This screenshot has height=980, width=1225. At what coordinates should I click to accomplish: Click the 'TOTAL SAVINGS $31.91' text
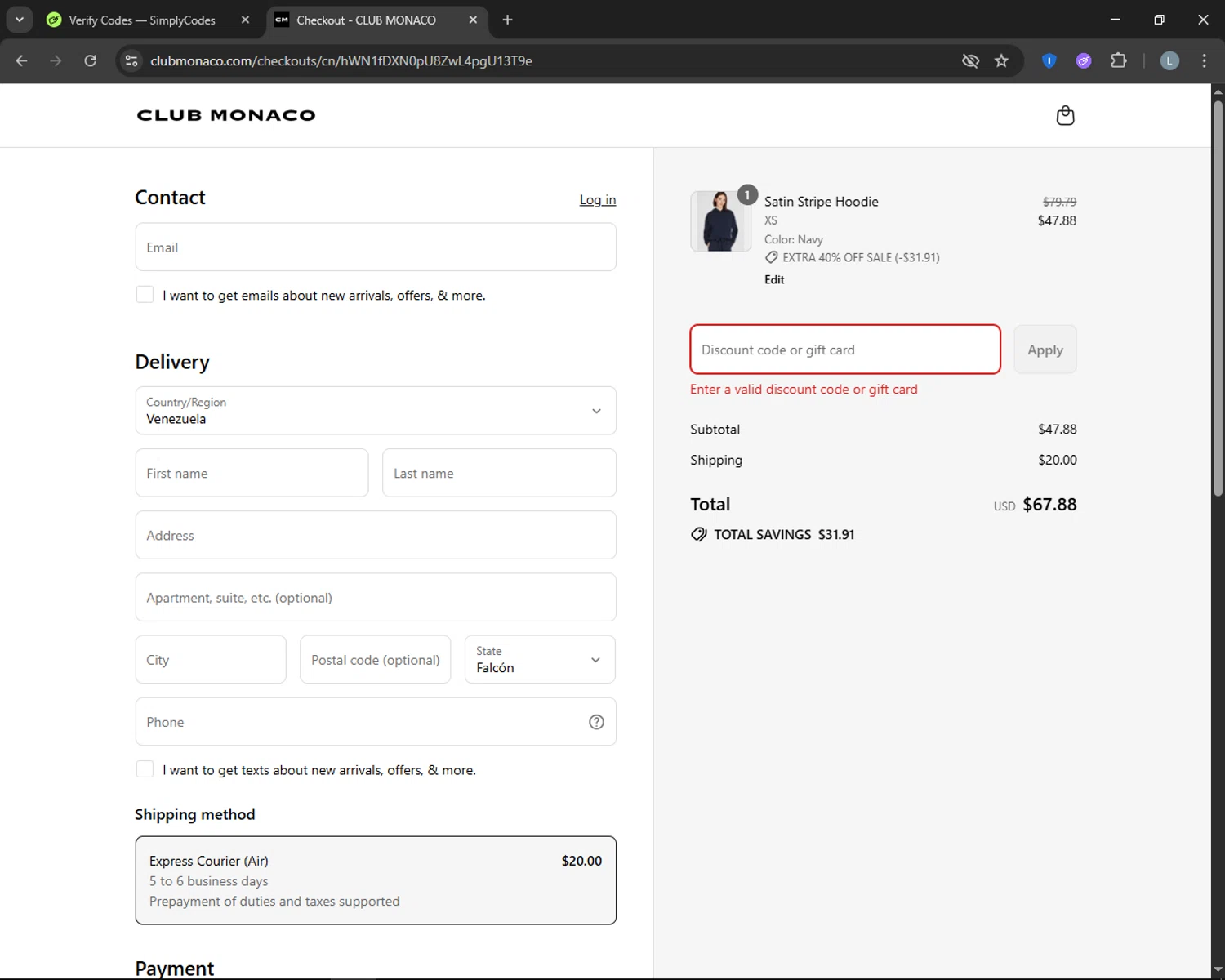[x=784, y=534]
